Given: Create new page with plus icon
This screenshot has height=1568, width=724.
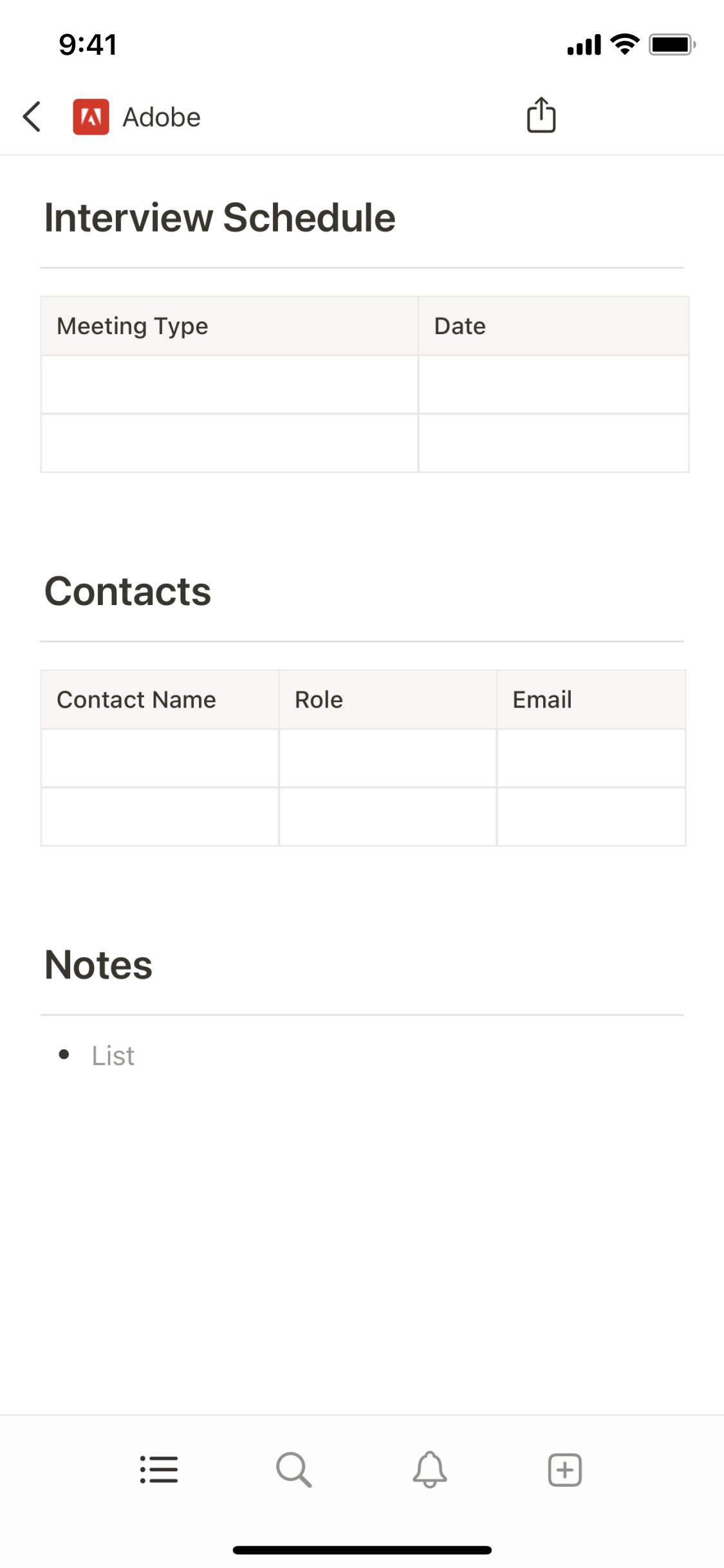Looking at the screenshot, I should coord(564,1470).
